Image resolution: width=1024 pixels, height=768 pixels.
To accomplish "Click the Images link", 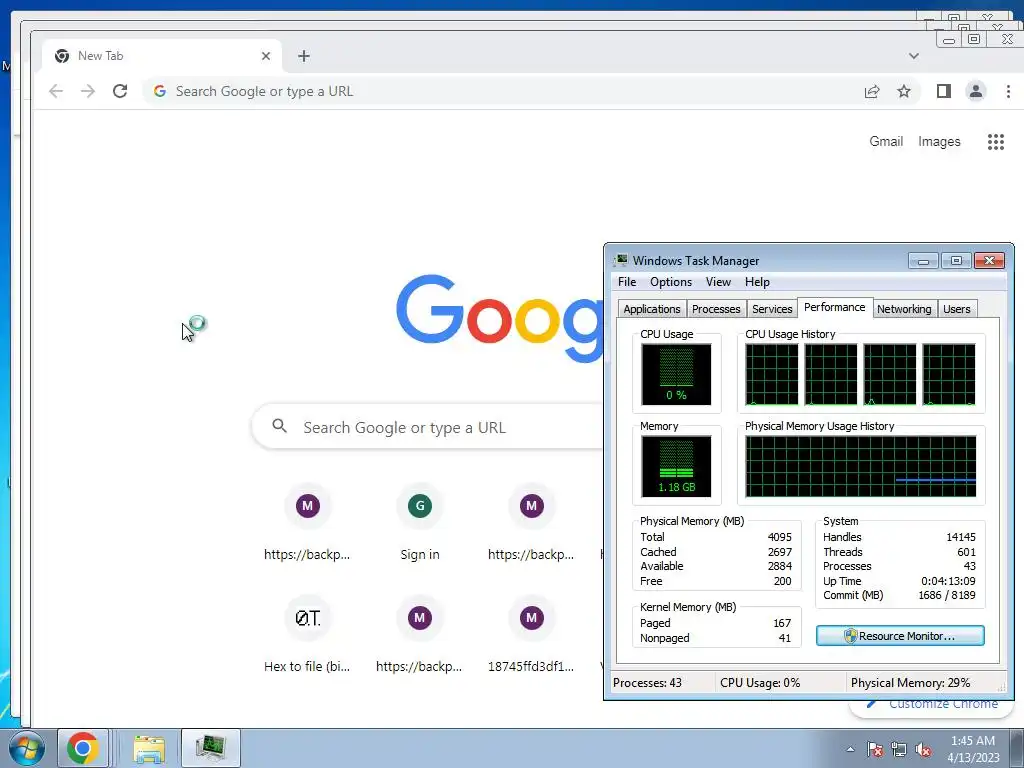I will pyautogui.click(x=939, y=142).
